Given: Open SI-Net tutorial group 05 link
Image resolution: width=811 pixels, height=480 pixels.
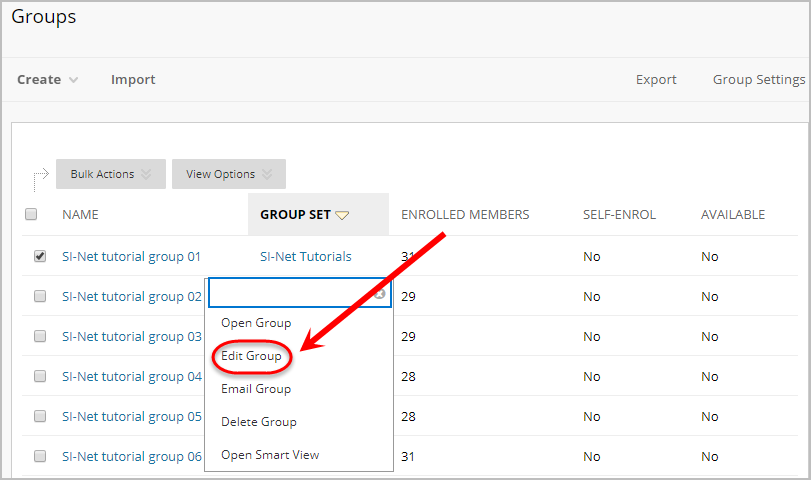Looking at the screenshot, I should click(132, 417).
